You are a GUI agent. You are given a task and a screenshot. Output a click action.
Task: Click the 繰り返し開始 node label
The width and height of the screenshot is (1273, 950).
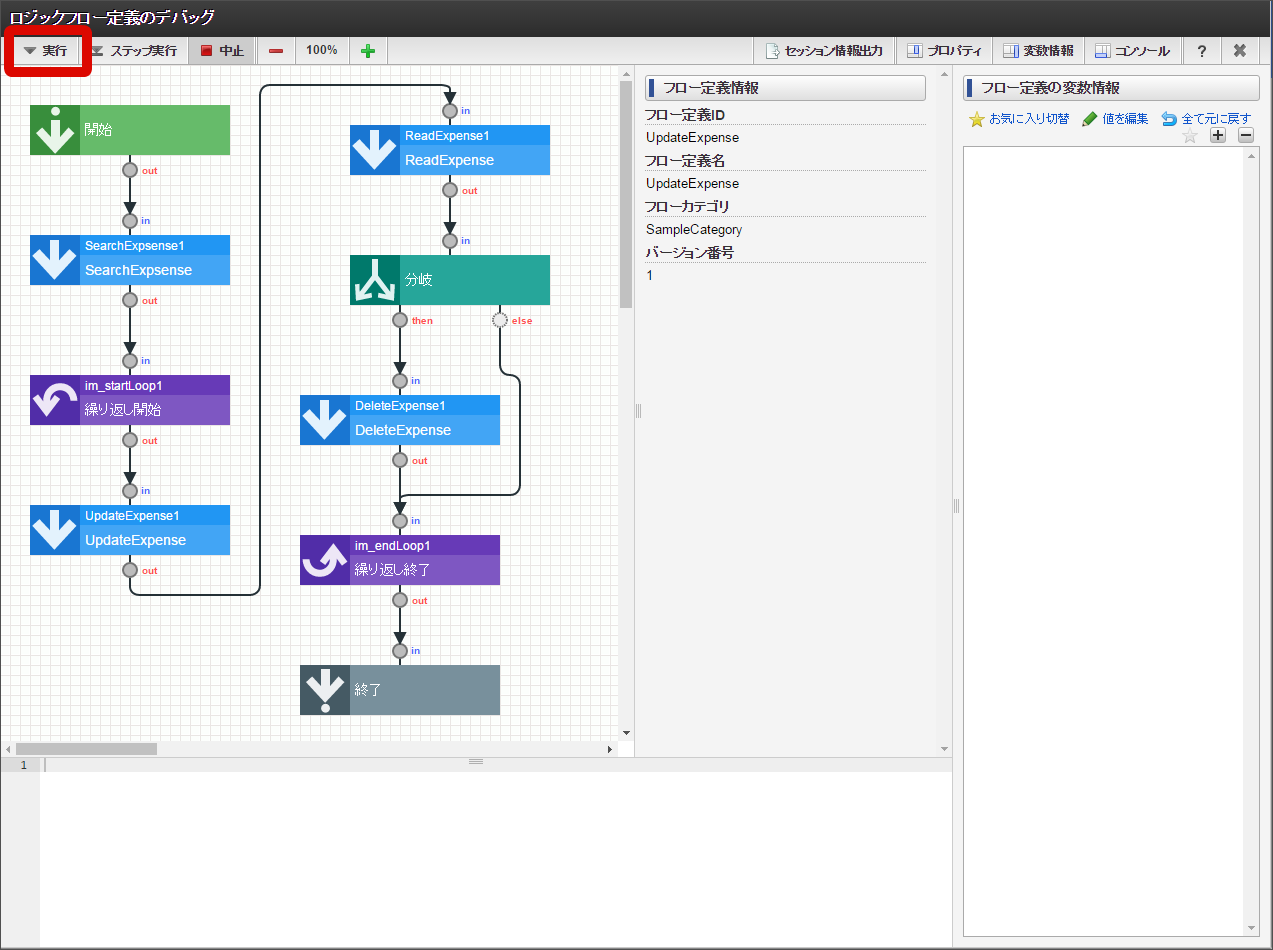(x=123, y=410)
